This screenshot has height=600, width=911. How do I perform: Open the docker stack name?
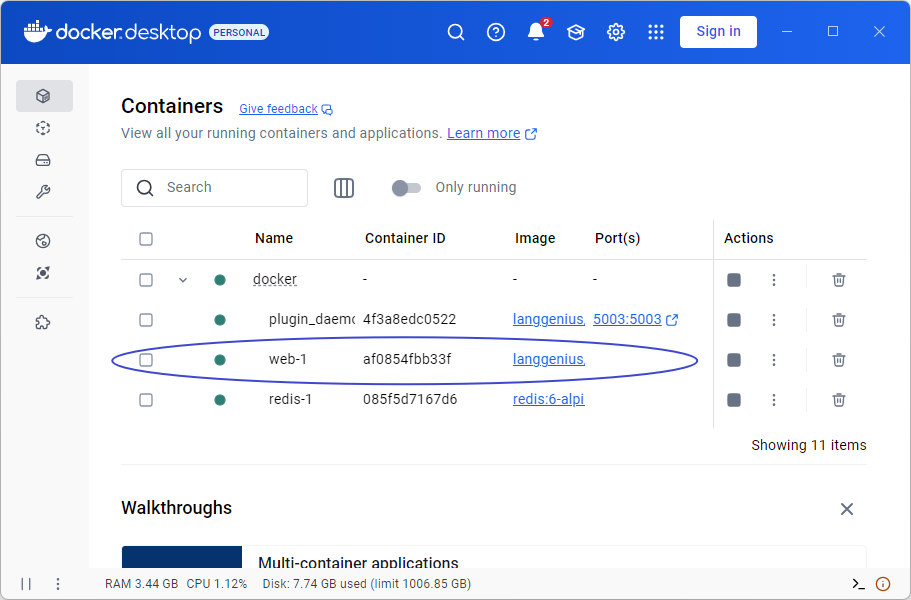click(275, 279)
